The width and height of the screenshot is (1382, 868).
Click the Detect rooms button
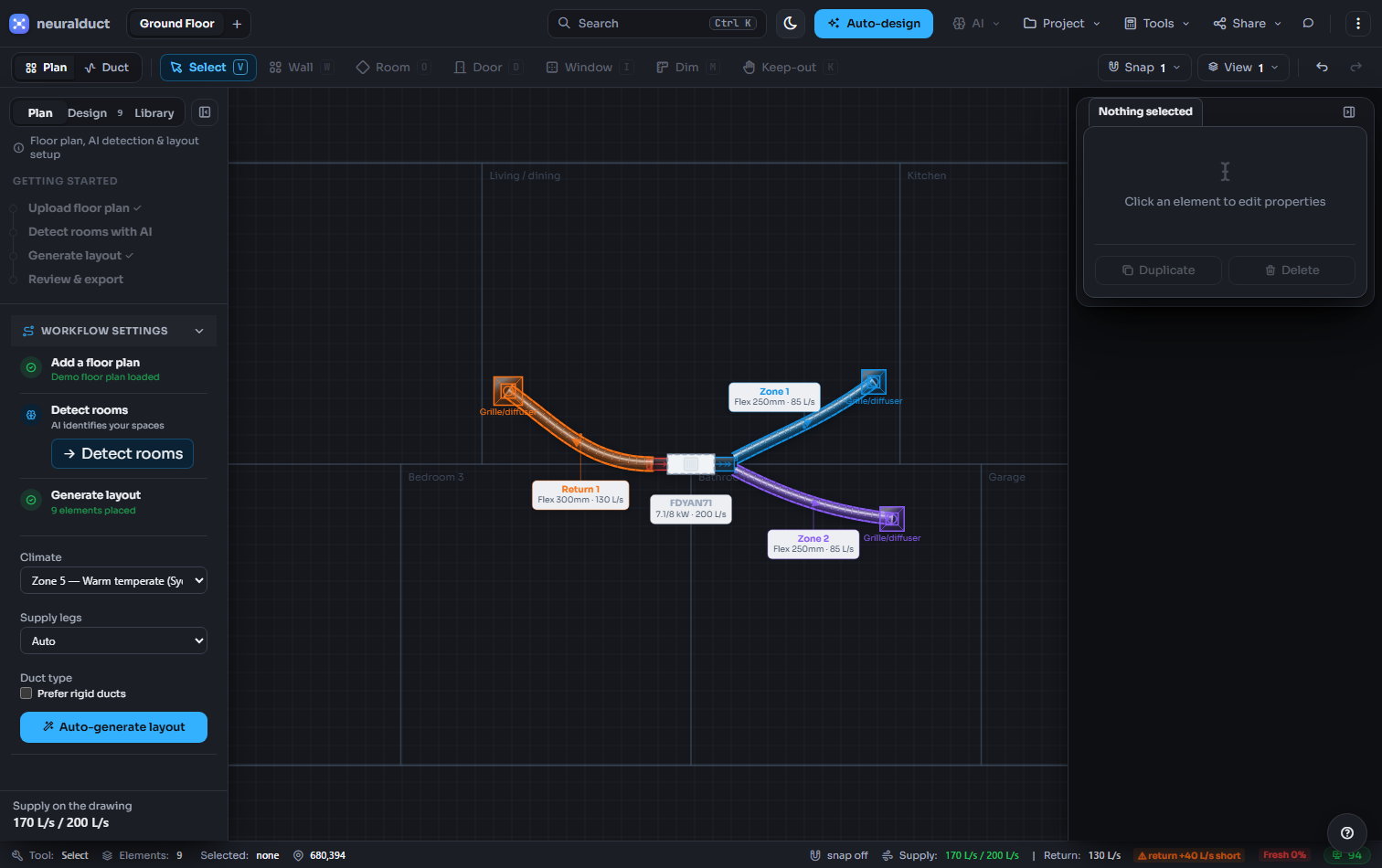122,454
